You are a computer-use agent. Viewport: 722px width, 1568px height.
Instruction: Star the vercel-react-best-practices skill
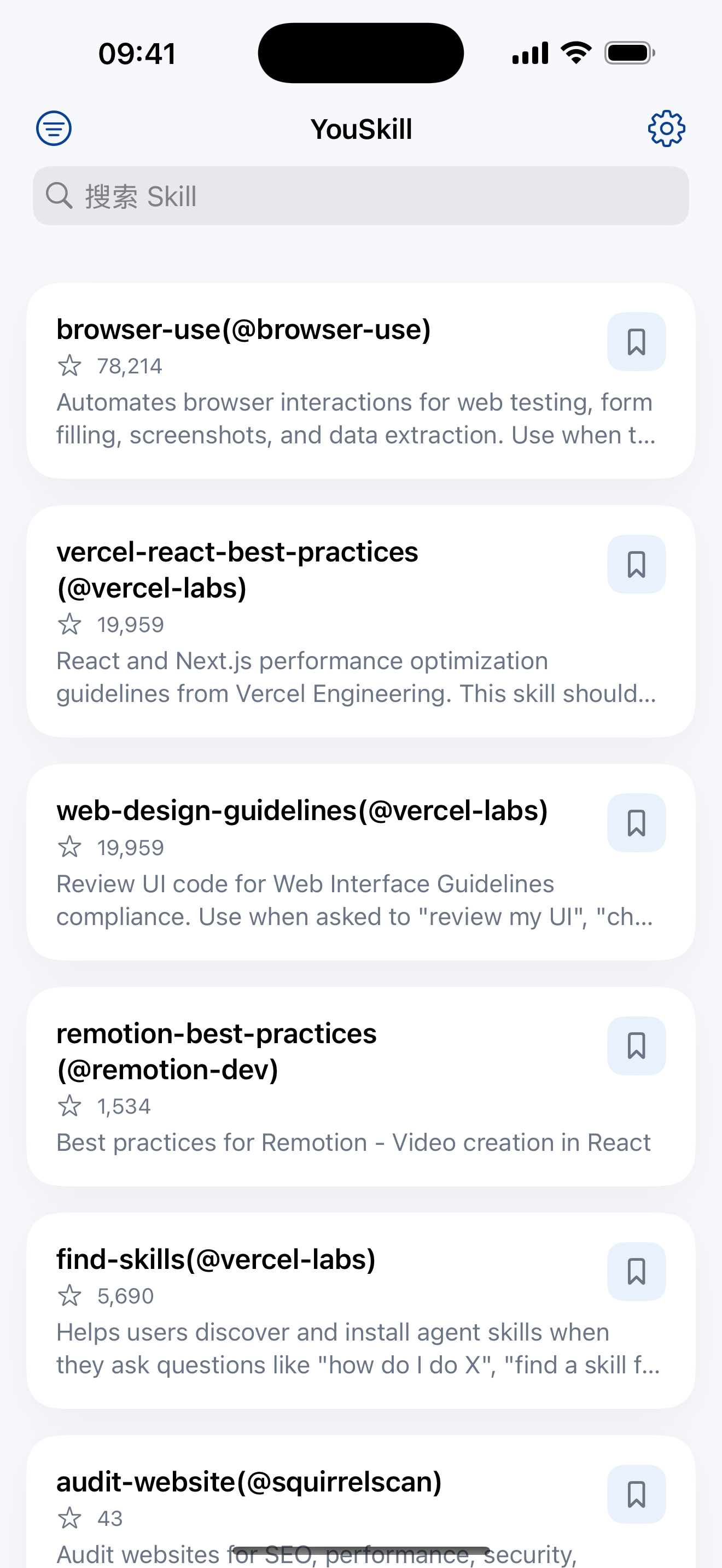tap(71, 624)
